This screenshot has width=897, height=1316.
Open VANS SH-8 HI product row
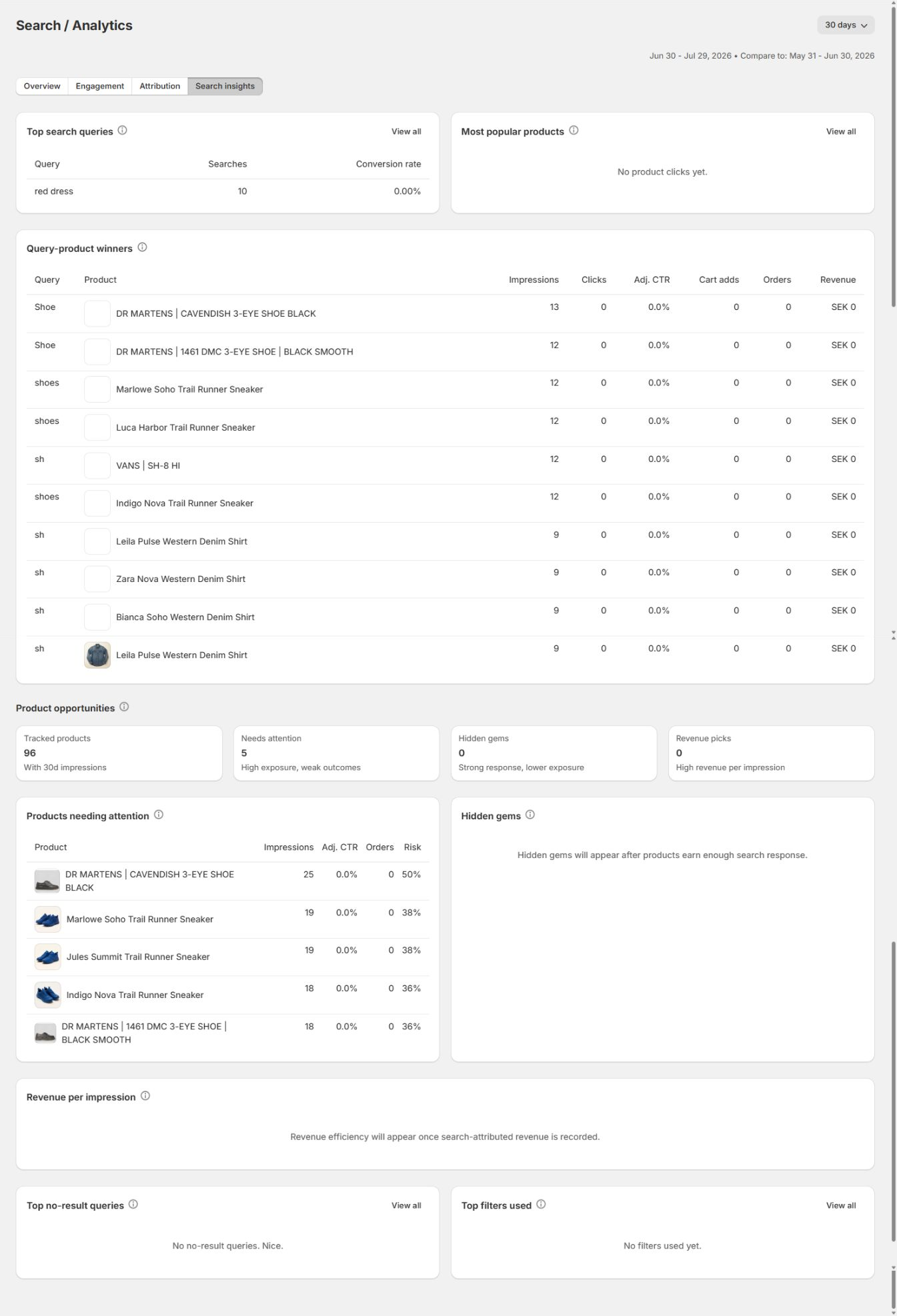pyautogui.click(x=445, y=465)
